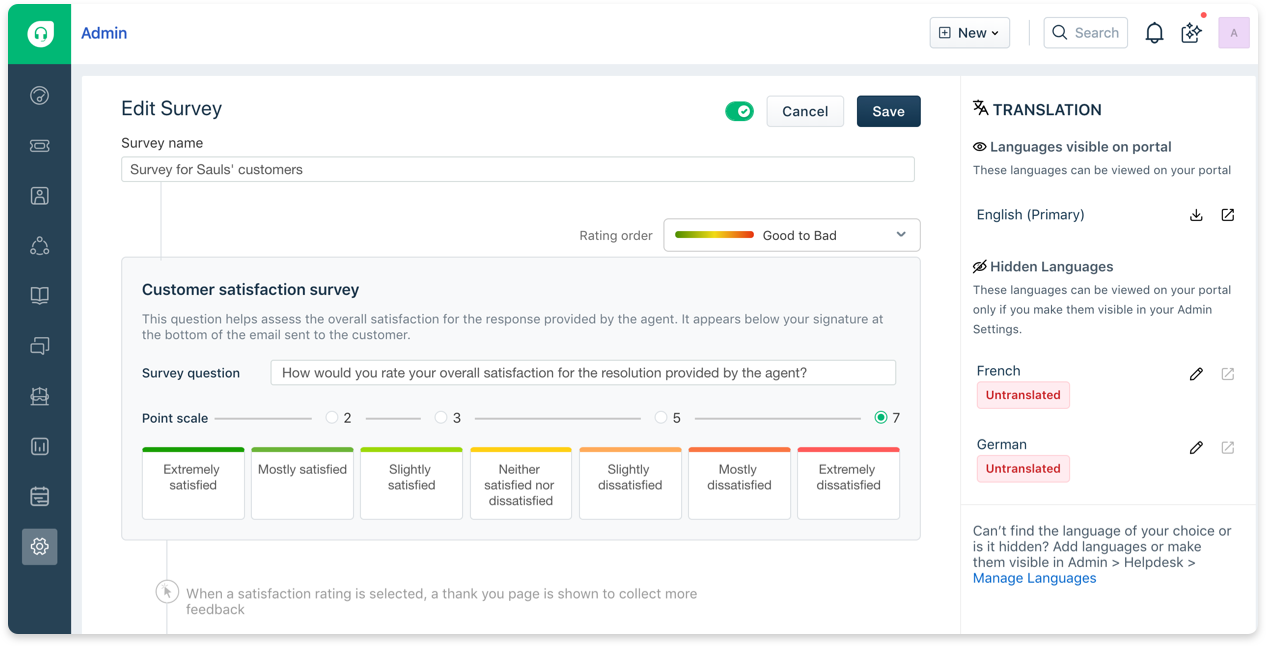Screen dimensions: 1266x646
Task: Open Admin Settings with the gear icon
Action: [x=39, y=547]
